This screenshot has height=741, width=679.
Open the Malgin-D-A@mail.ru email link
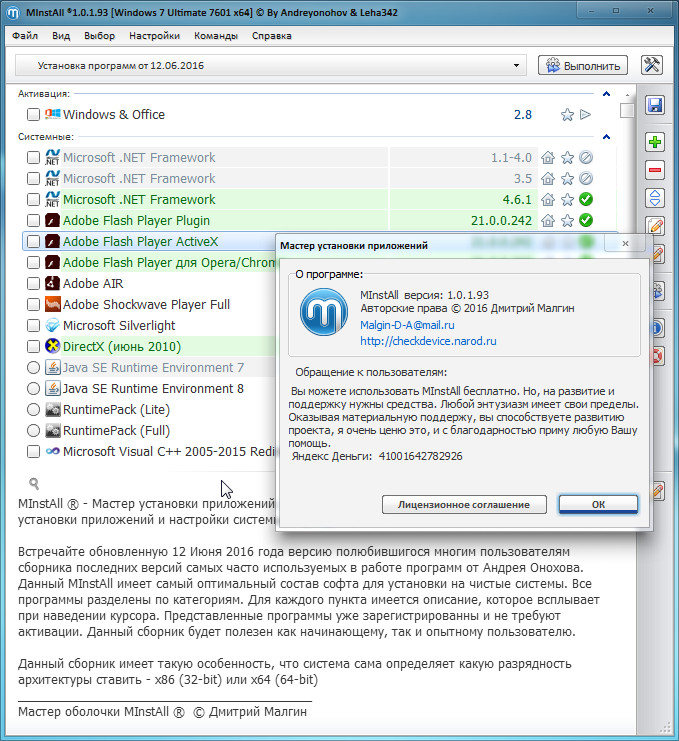point(407,325)
